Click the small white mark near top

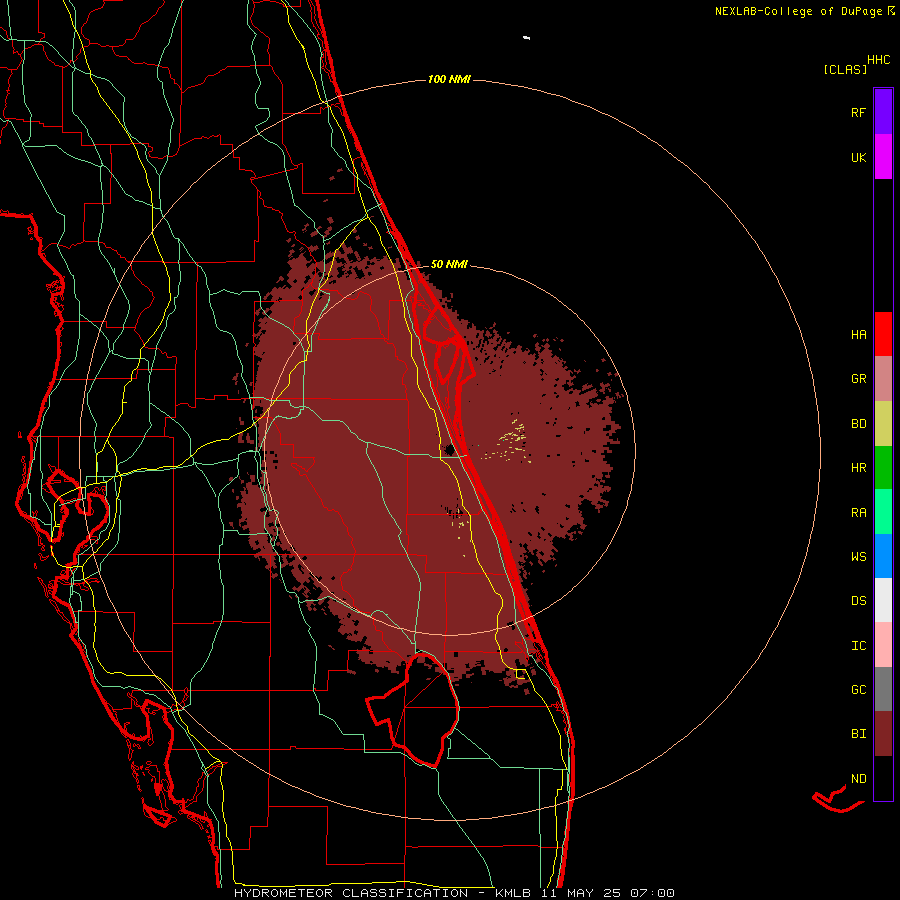pyautogui.click(x=526, y=38)
